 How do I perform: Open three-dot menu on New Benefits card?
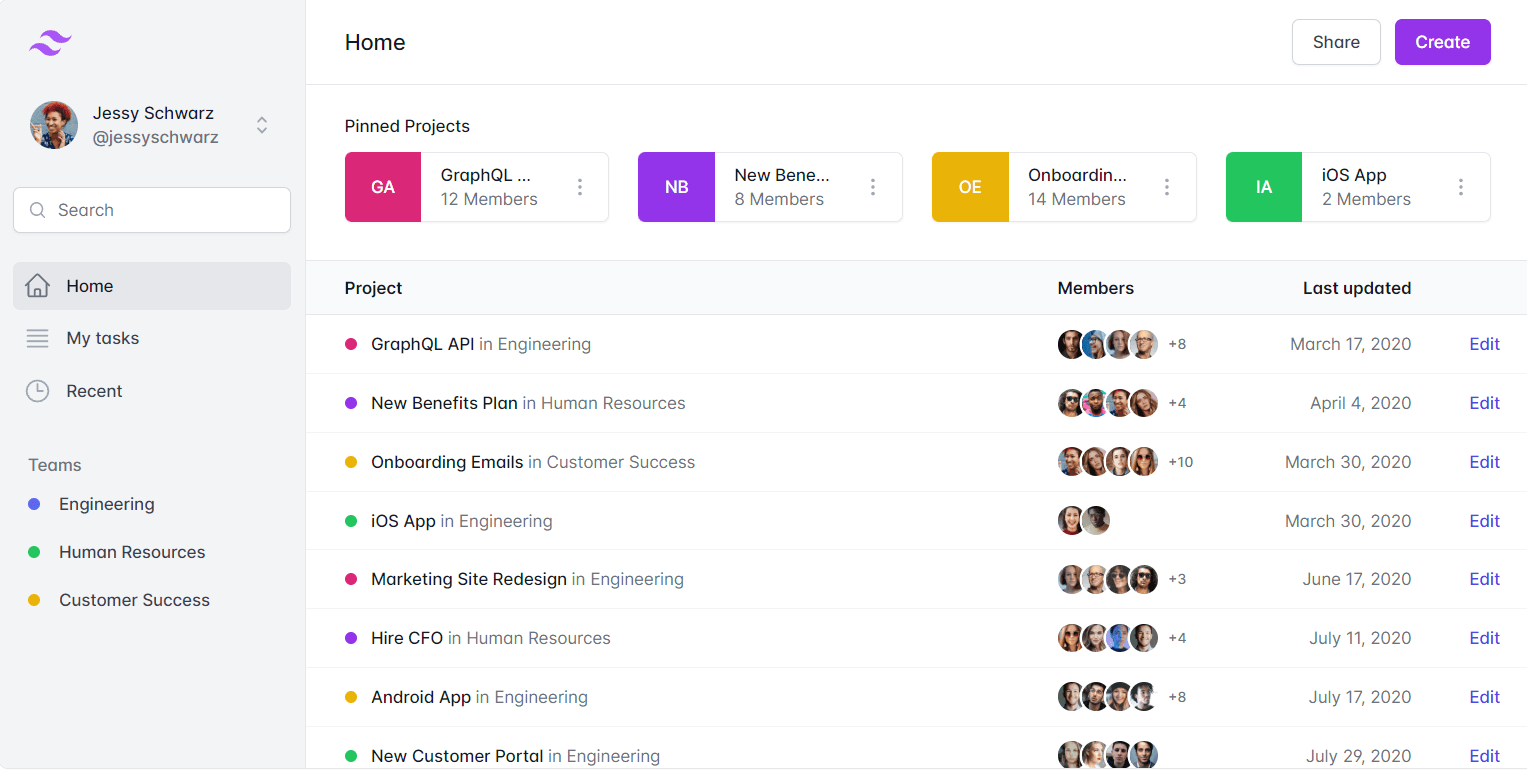tap(873, 187)
